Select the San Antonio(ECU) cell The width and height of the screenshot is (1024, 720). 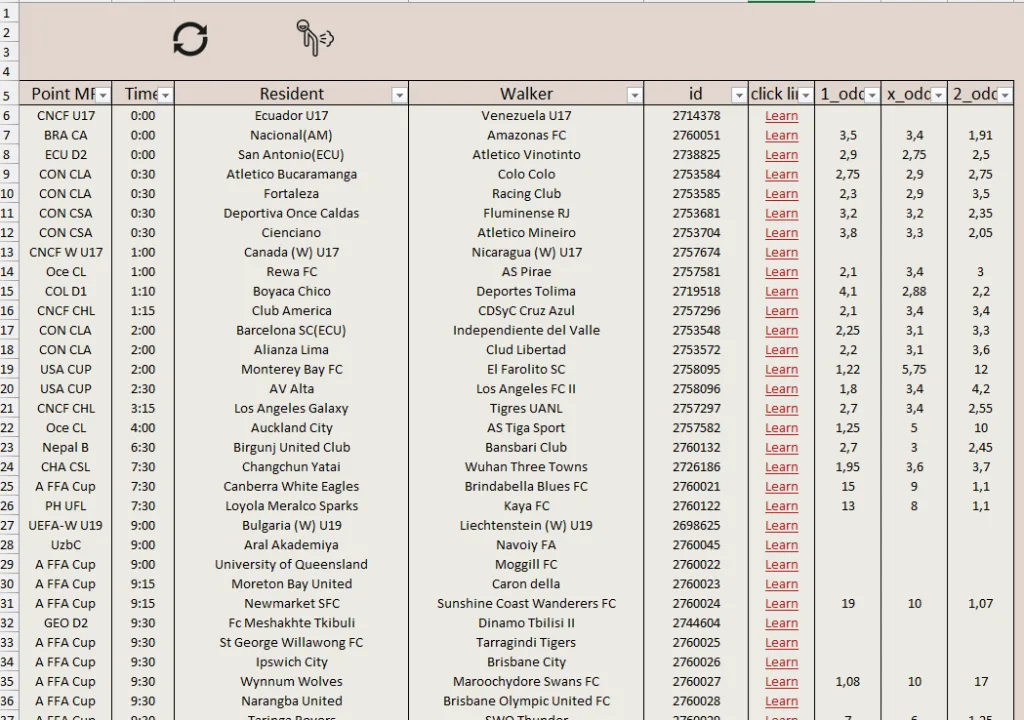[291, 155]
